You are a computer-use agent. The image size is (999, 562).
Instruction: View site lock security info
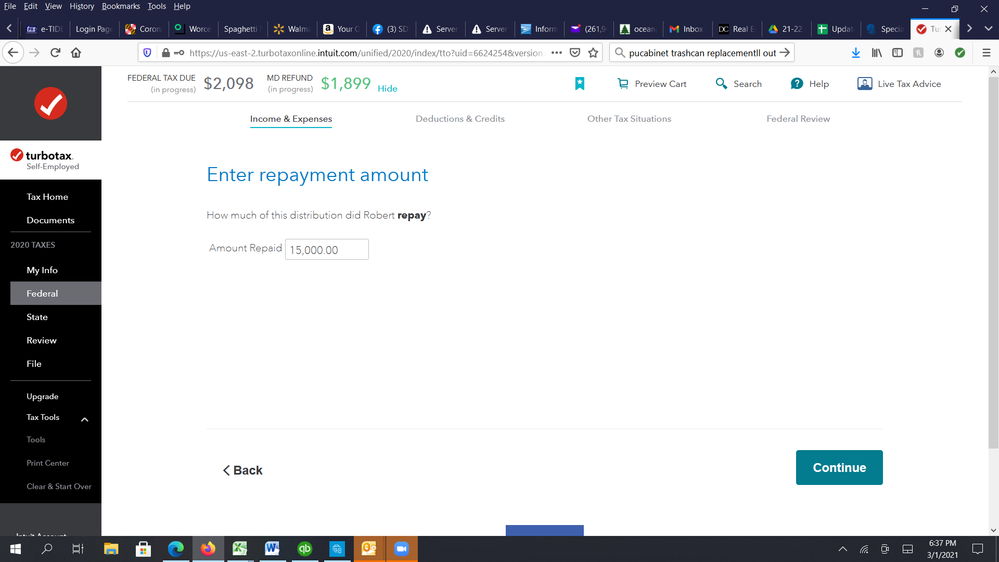pyautogui.click(x=166, y=53)
